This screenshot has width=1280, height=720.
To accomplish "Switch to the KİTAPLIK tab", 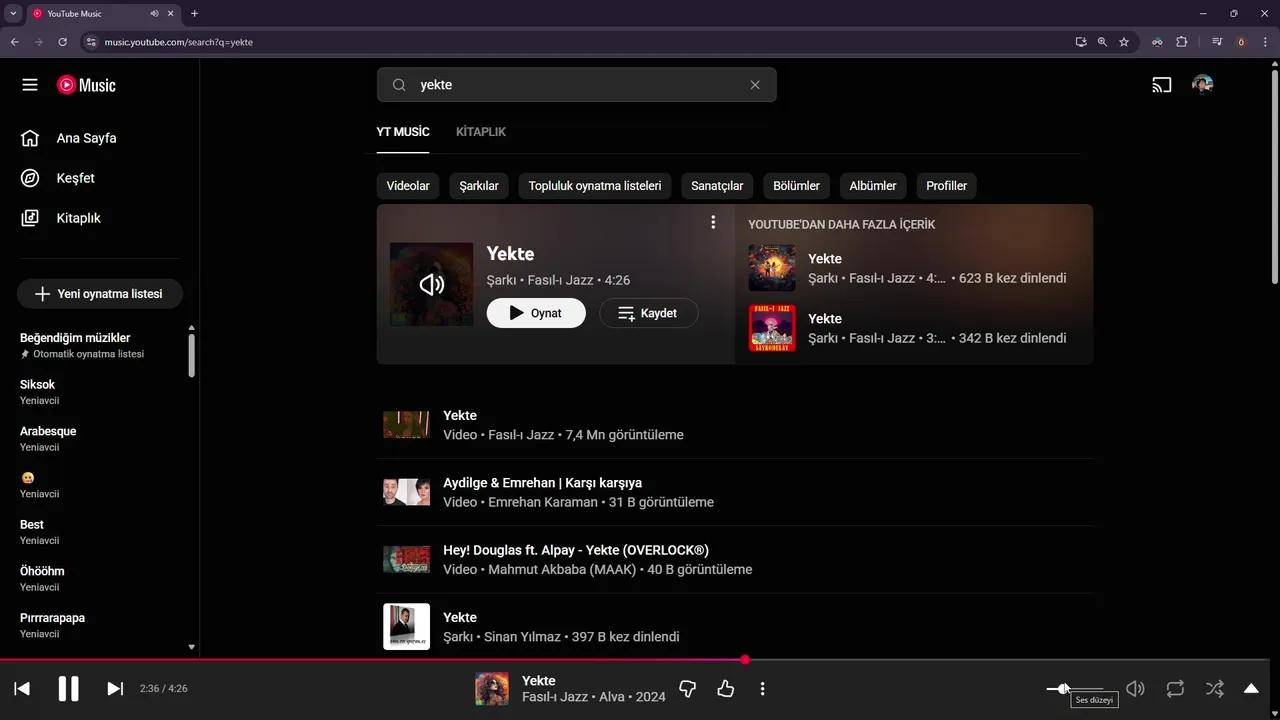I will pyautogui.click(x=481, y=132).
